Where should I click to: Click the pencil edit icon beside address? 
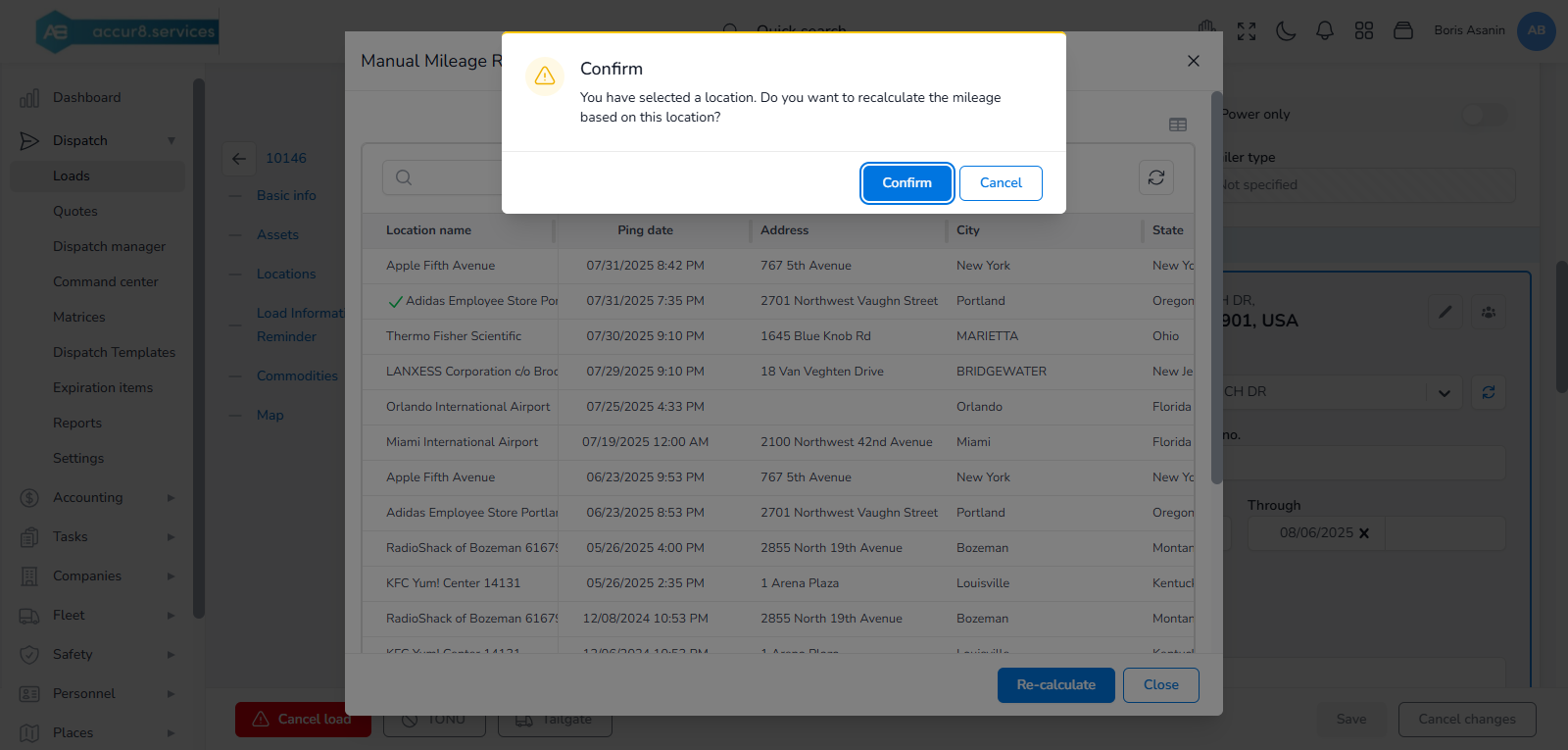tap(1445, 312)
